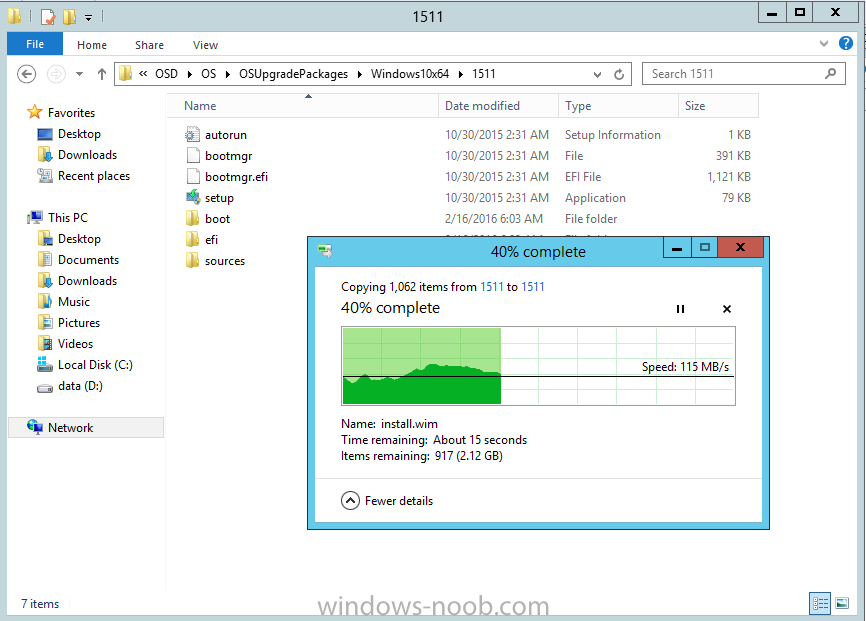Sort files by Name column
The width and height of the screenshot is (866, 621).
click(303, 106)
